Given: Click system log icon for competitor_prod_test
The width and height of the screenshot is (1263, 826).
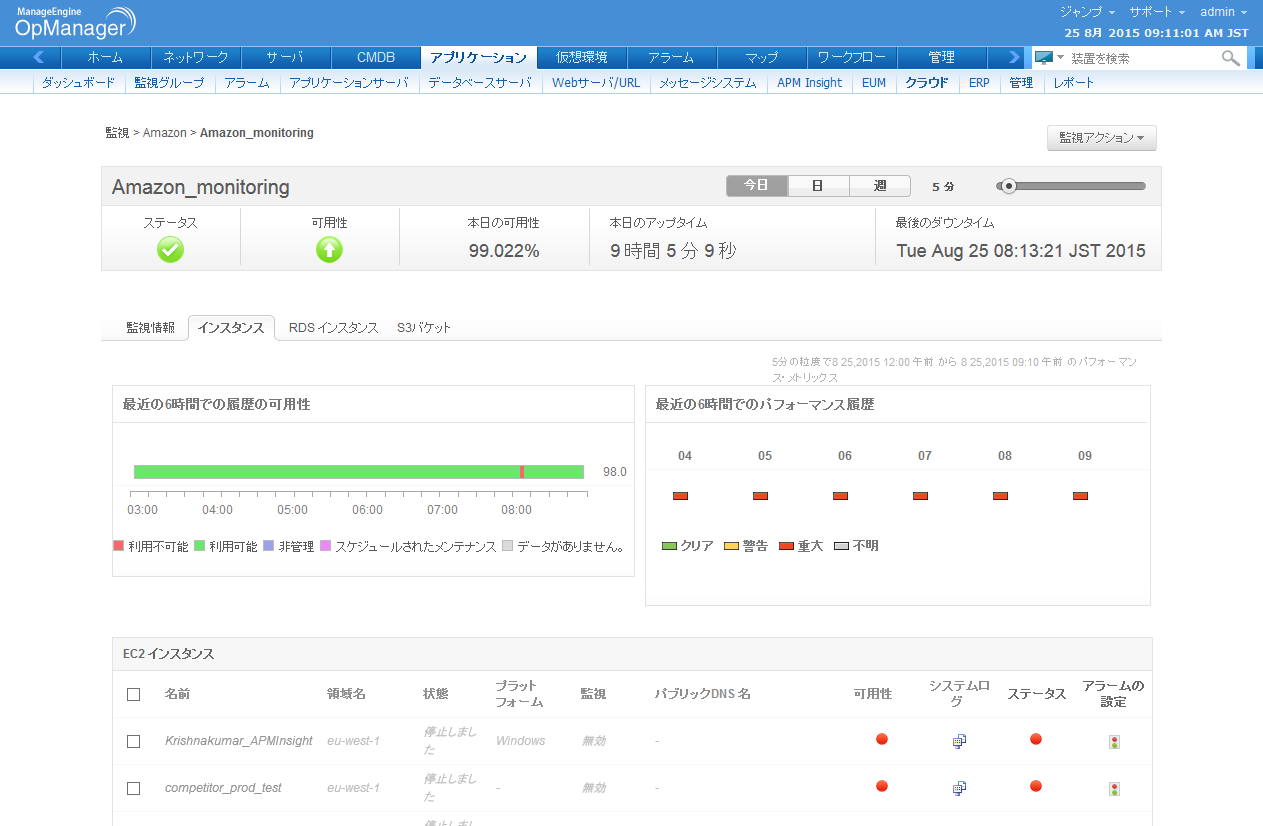Looking at the screenshot, I should tap(959, 788).
